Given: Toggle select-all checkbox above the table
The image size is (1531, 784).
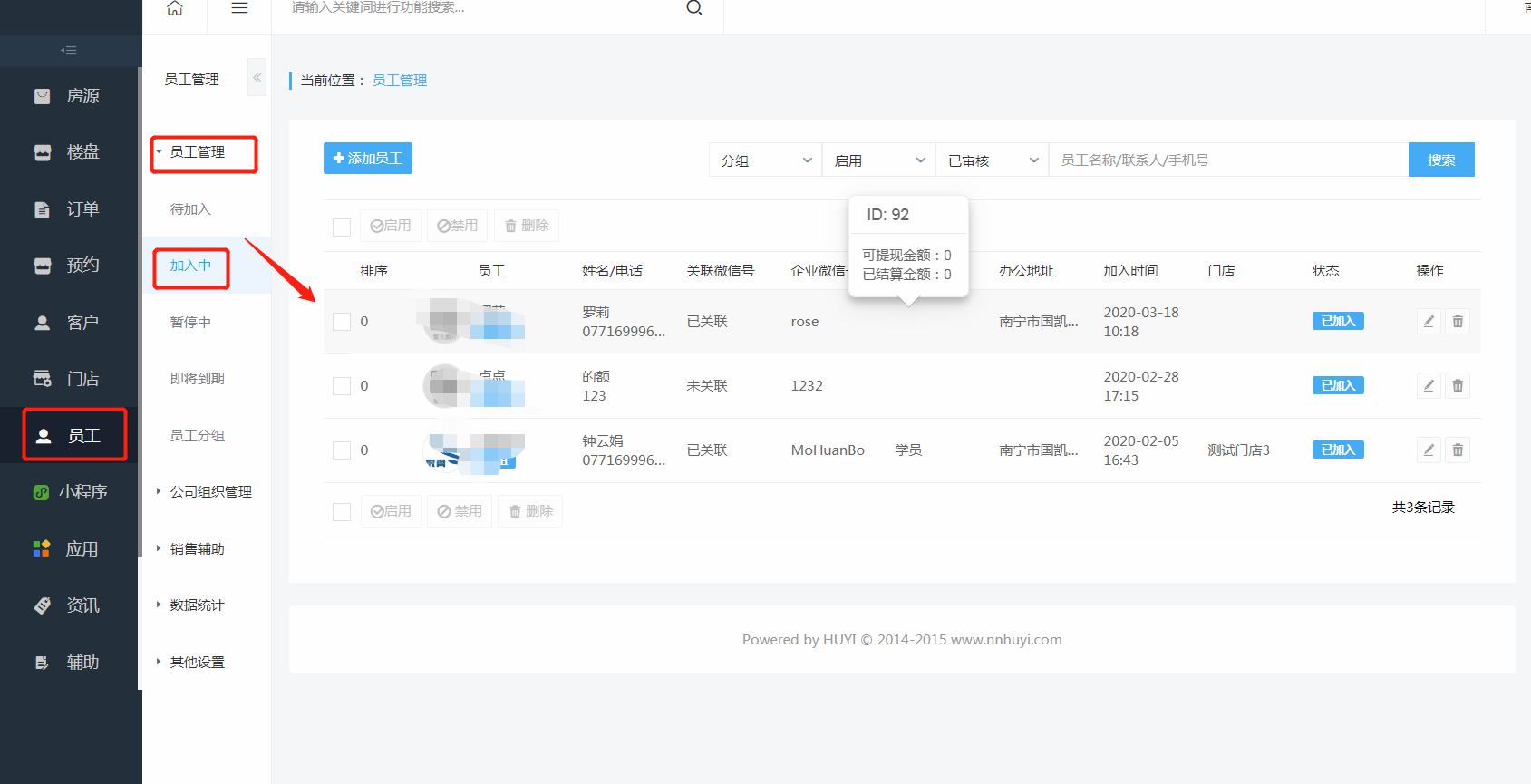Looking at the screenshot, I should click(x=342, y=227).
